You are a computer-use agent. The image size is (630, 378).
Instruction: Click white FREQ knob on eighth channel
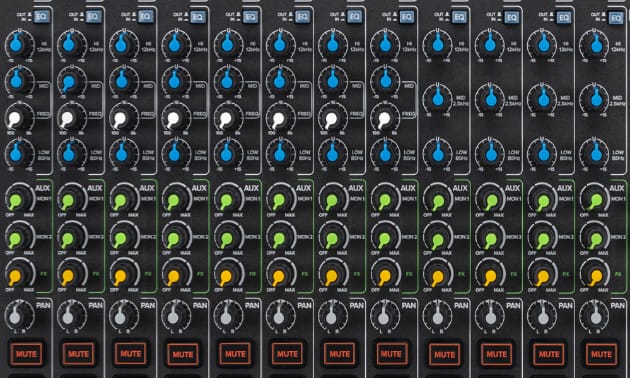[385, 118]
